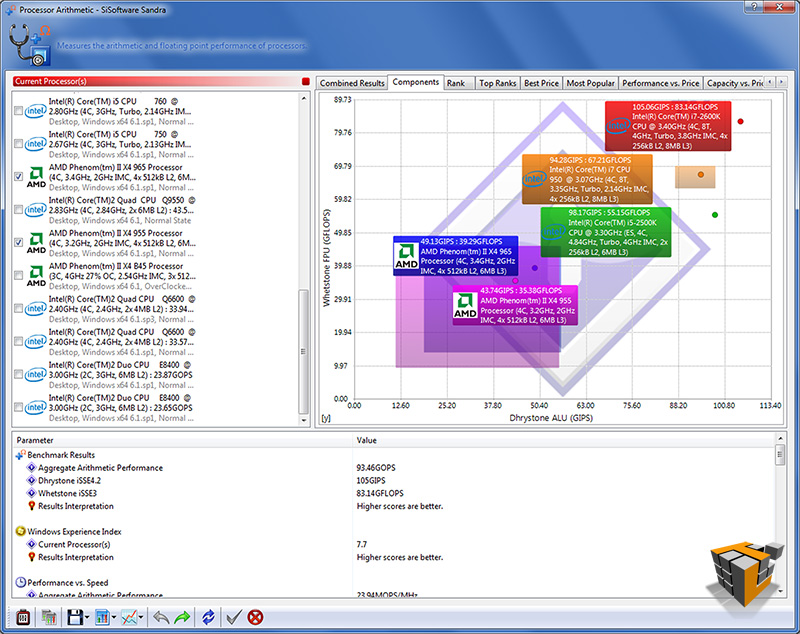This screenshot has width=800, height=634.
Task: Click the Value column header
Action: point(564,440)
